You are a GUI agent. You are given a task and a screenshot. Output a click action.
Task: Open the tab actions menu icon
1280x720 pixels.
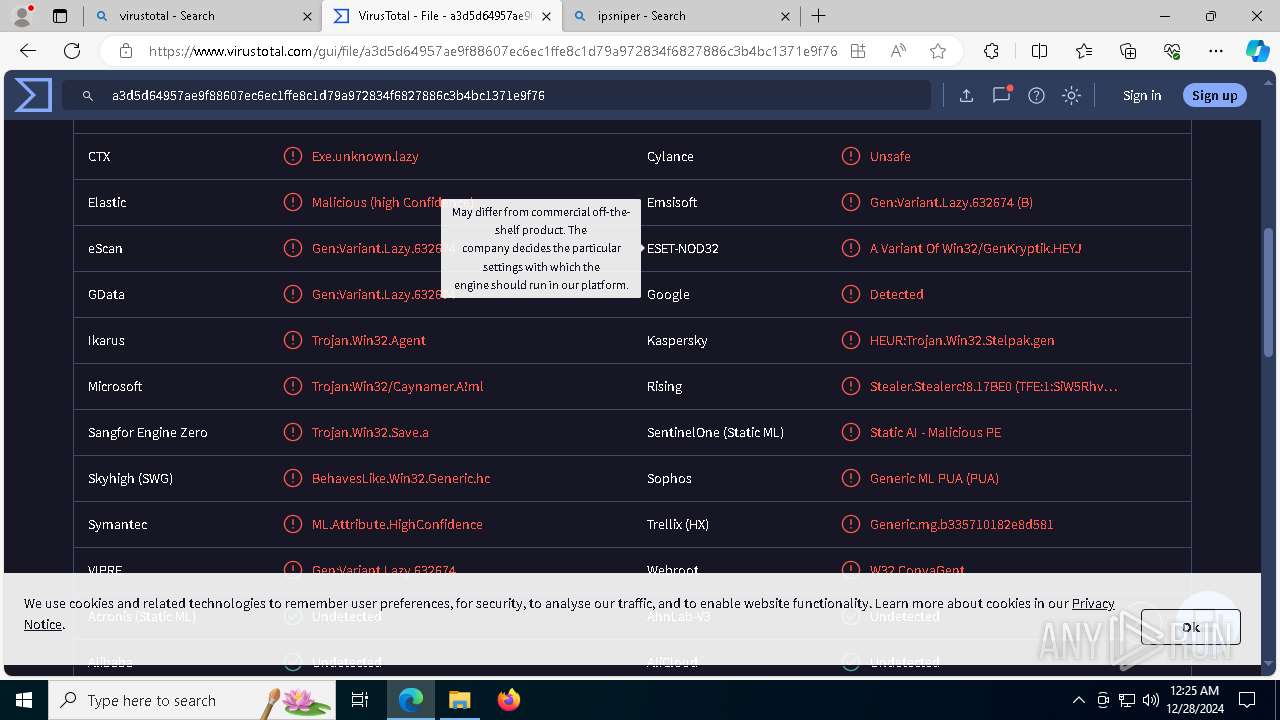click(60, 16)
